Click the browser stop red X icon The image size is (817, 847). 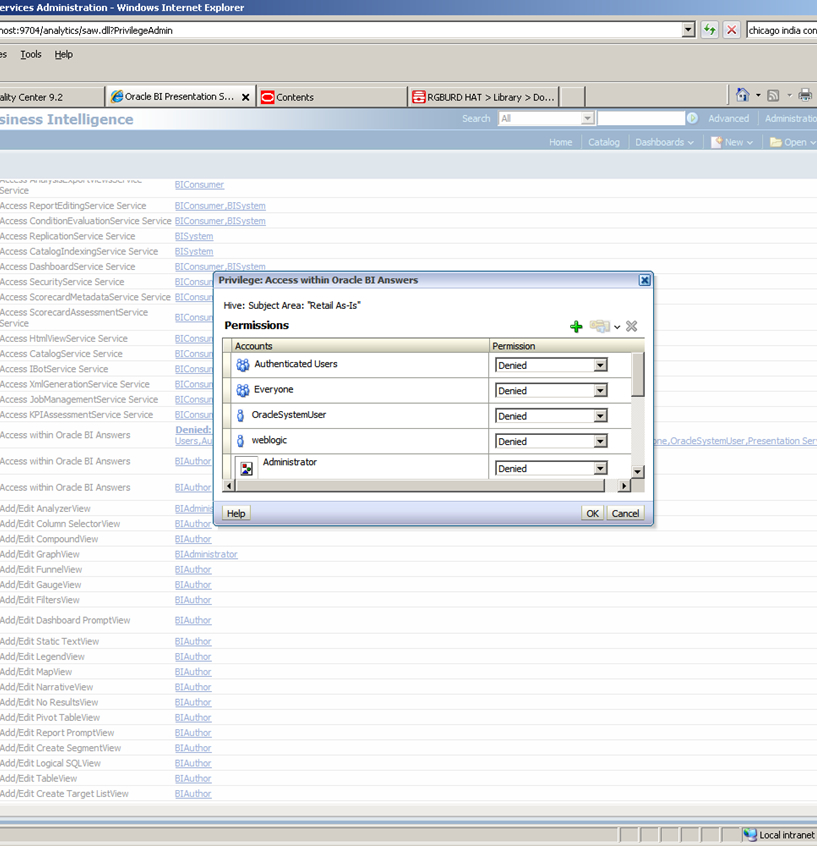tap(732, 30)
